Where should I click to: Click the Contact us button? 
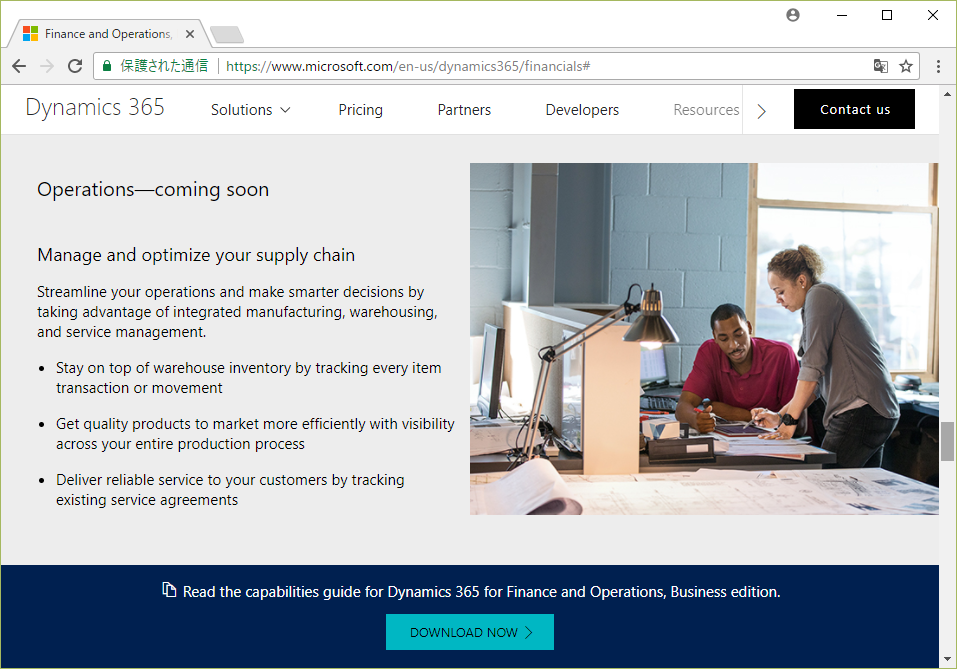[854, 109]
